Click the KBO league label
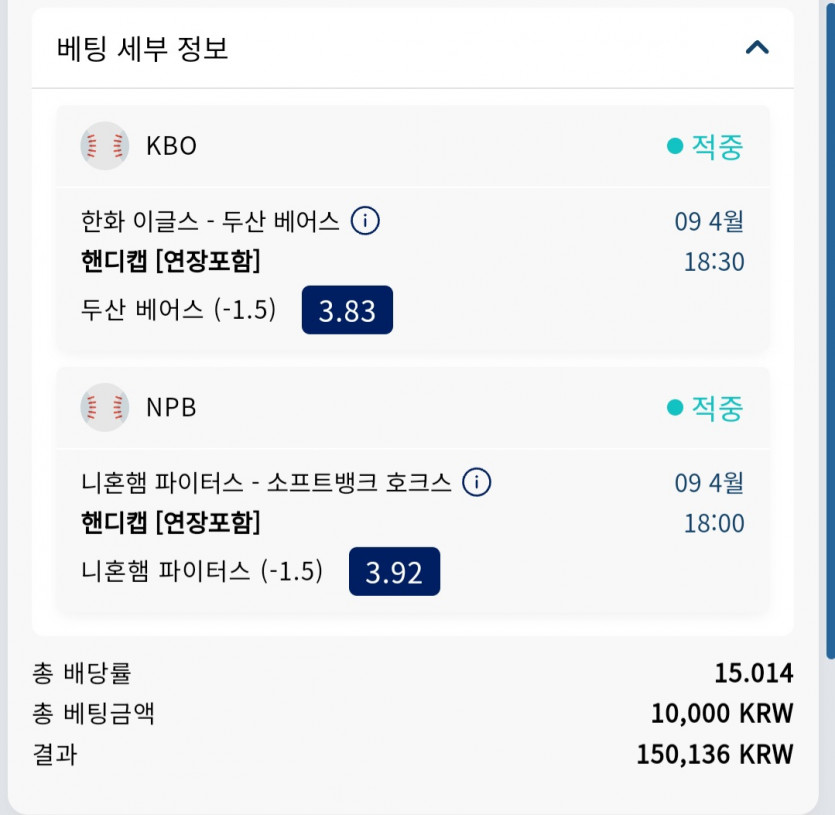 click(x=171, y=146)
